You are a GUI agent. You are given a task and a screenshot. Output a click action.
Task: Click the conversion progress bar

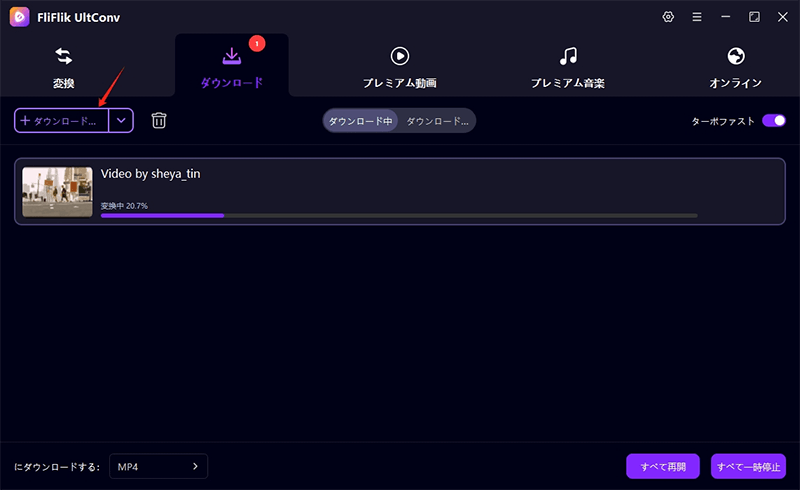tap(399, 215)
